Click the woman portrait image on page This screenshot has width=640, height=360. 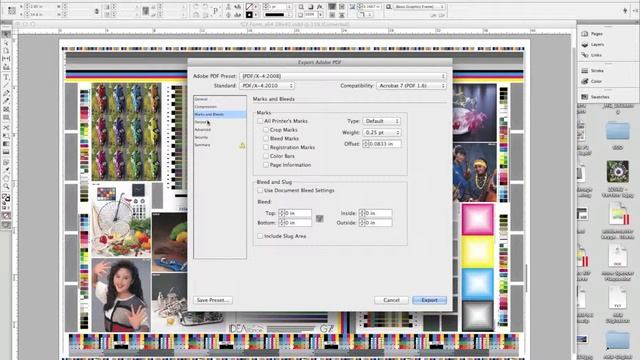pos(121,295)
